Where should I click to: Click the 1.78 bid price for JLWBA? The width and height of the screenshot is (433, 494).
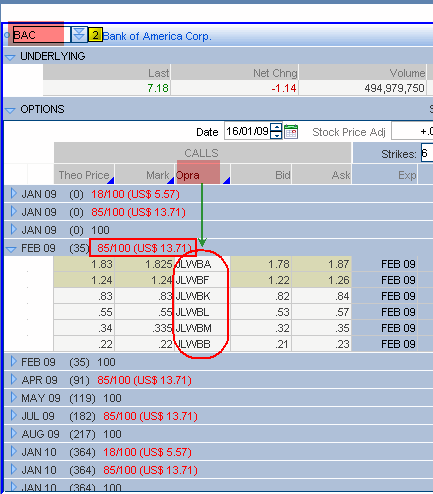pos(261,264)
